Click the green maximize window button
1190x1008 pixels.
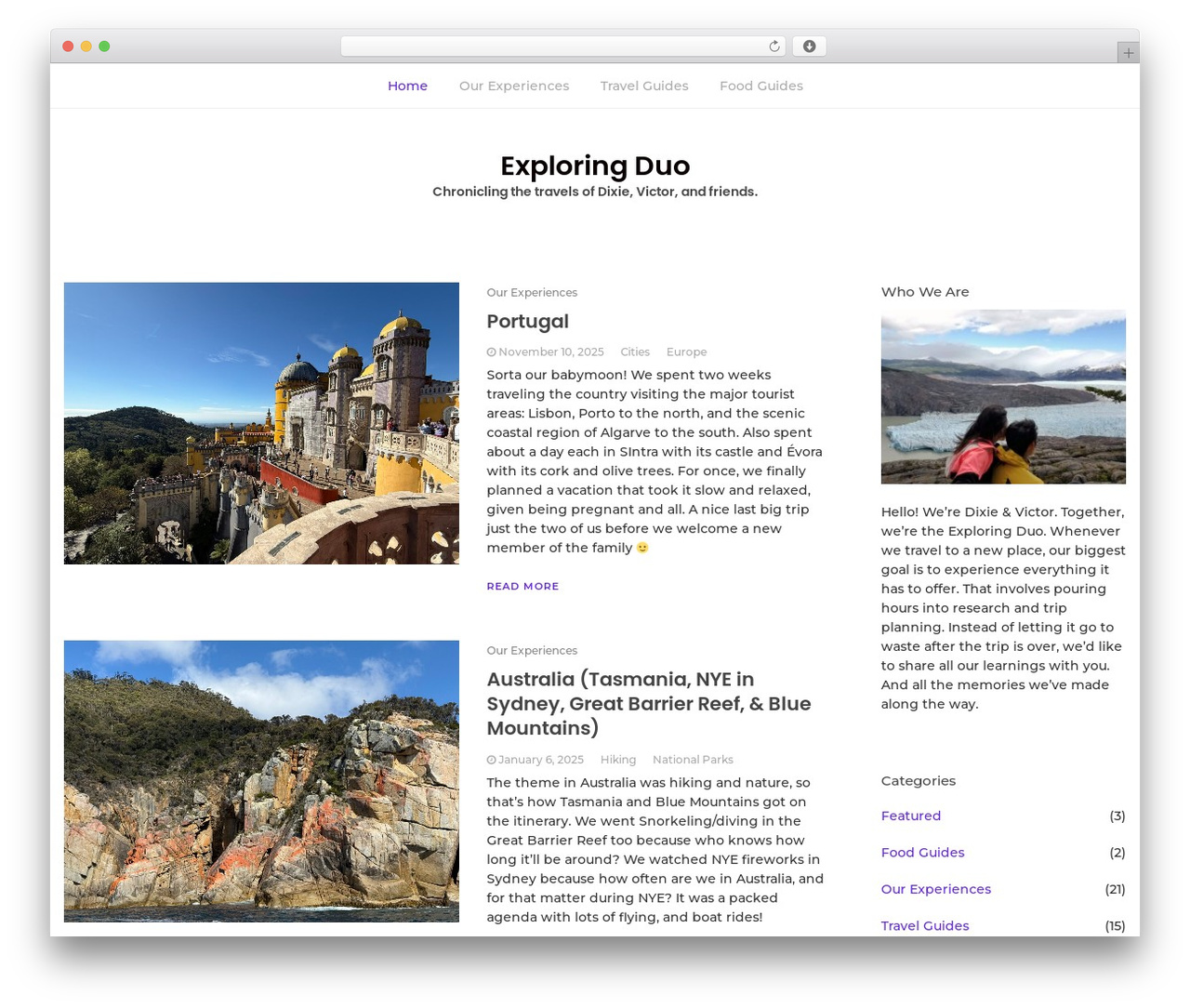pos(104,46)
